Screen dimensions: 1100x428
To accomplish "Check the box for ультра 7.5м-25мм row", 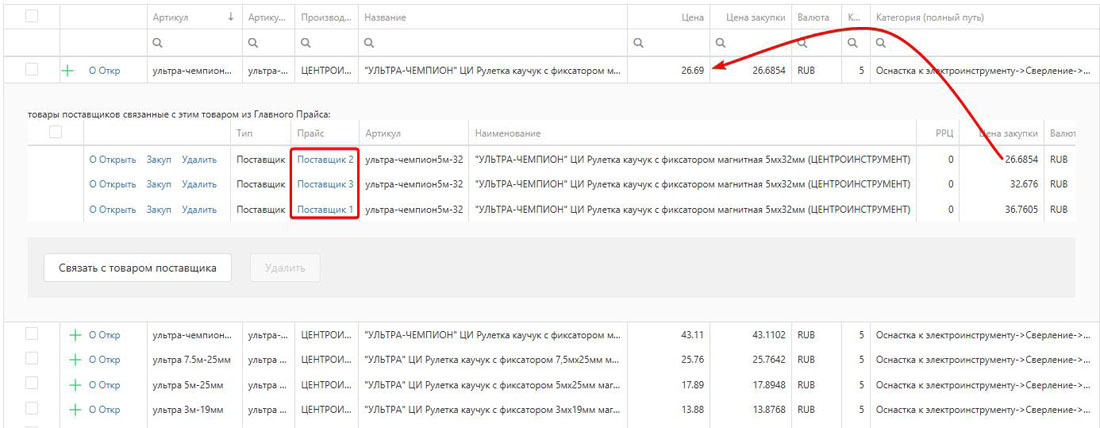I will coord(31,358).
